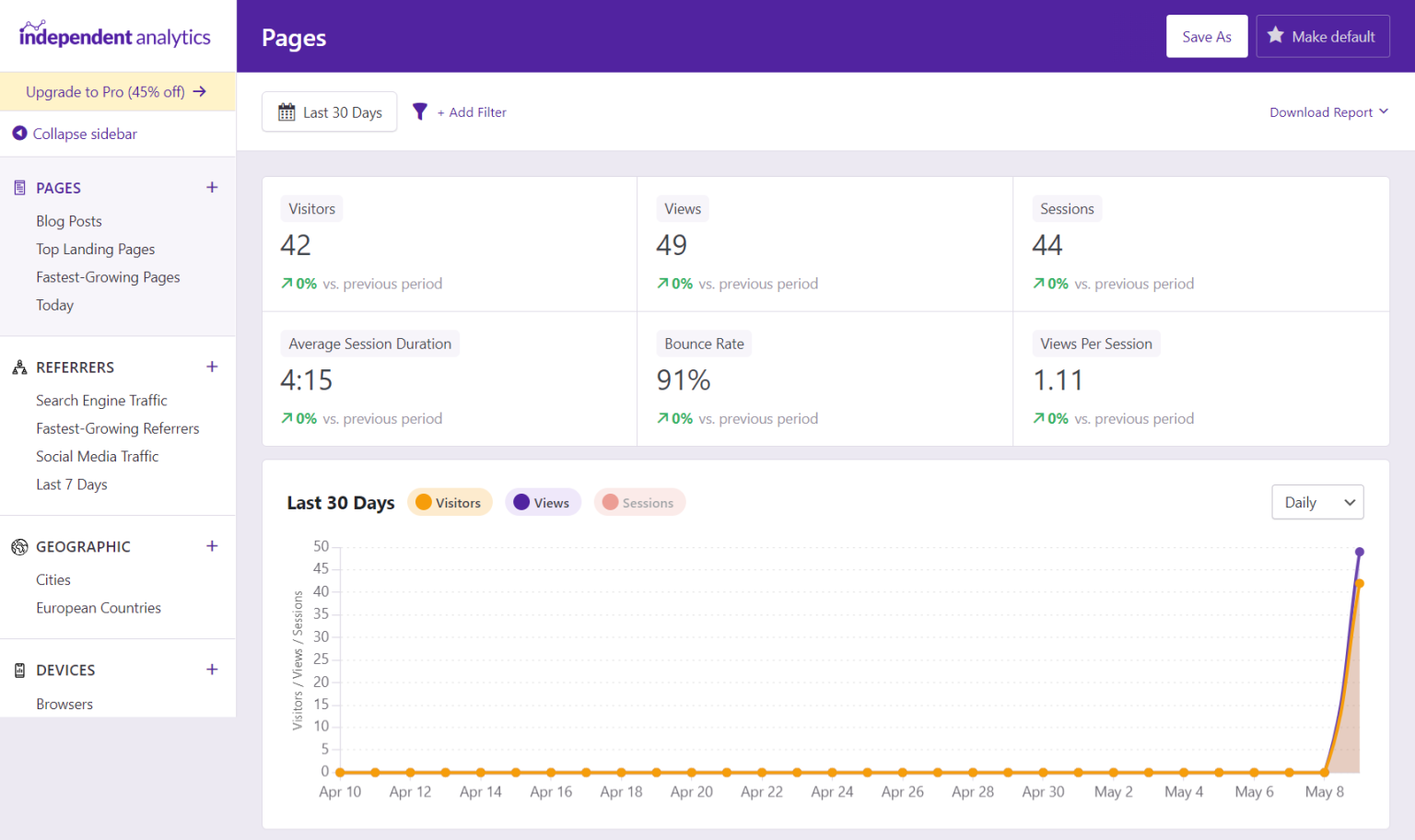Switch to the Search Engine Traffic report
1415x840 pixels.
pos(101,400)
